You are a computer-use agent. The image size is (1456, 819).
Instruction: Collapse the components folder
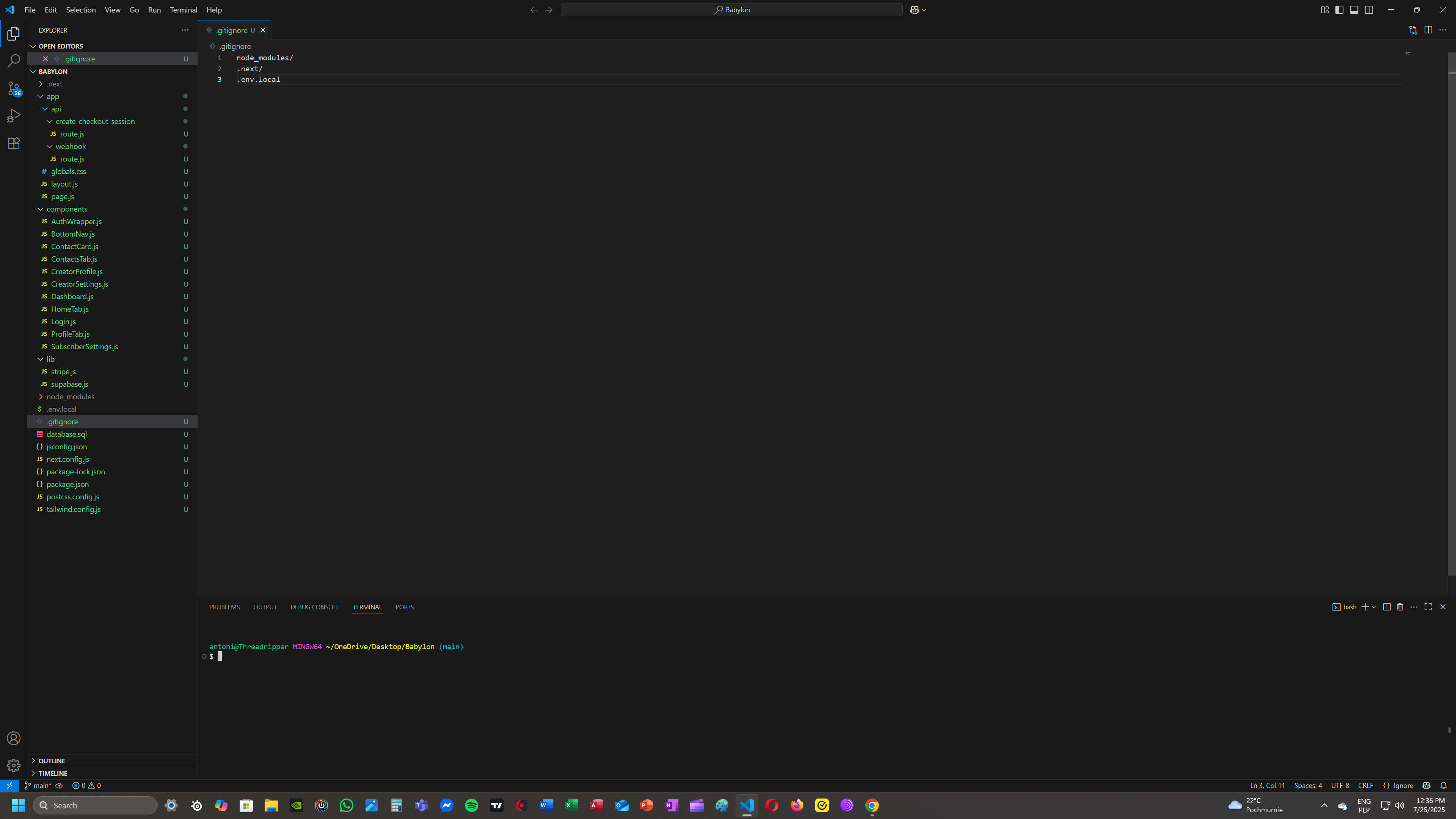(x=66, y=209)
